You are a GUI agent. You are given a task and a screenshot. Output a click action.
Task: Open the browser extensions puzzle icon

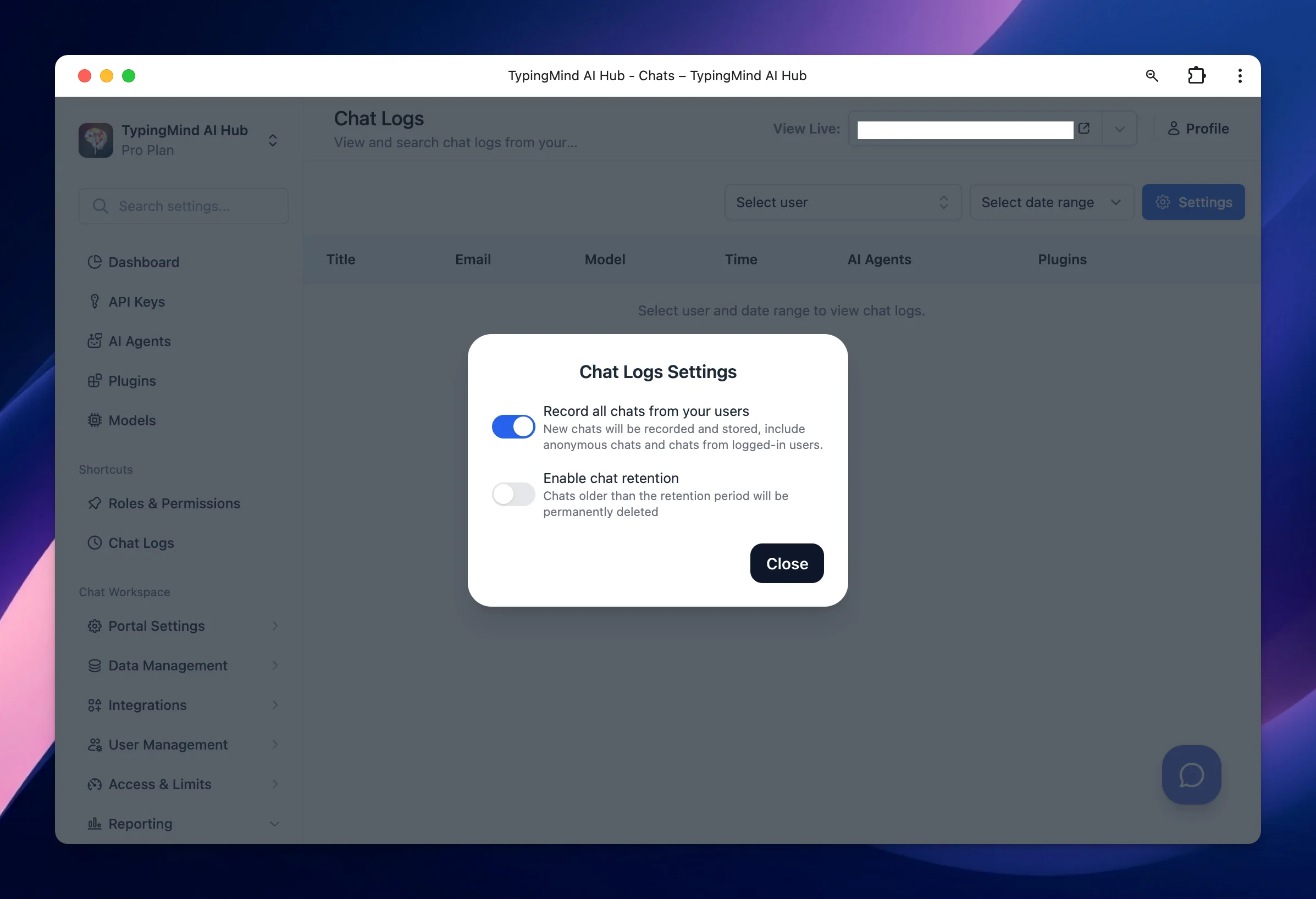(x=1196, y=76)
